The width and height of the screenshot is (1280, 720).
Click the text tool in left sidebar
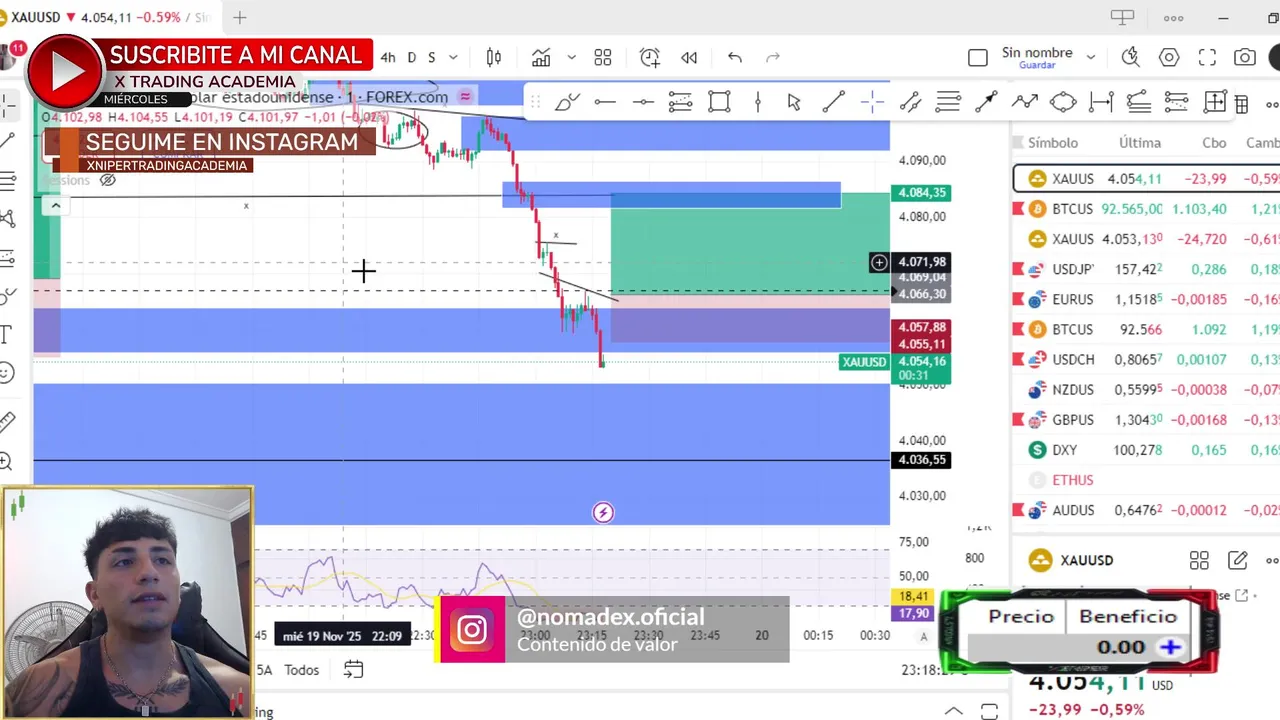tap(6, 334)
